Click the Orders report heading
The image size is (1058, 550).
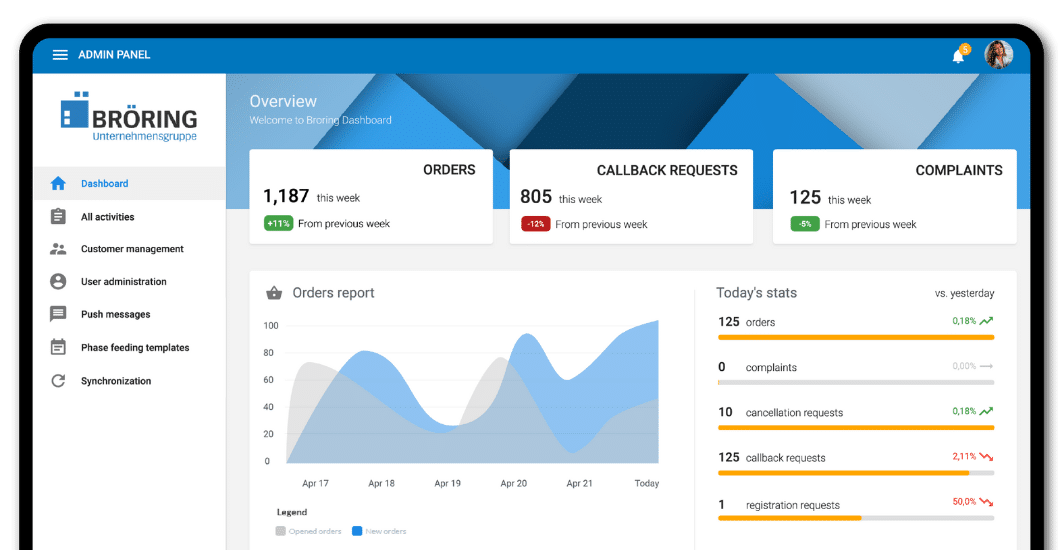[333, 293]
